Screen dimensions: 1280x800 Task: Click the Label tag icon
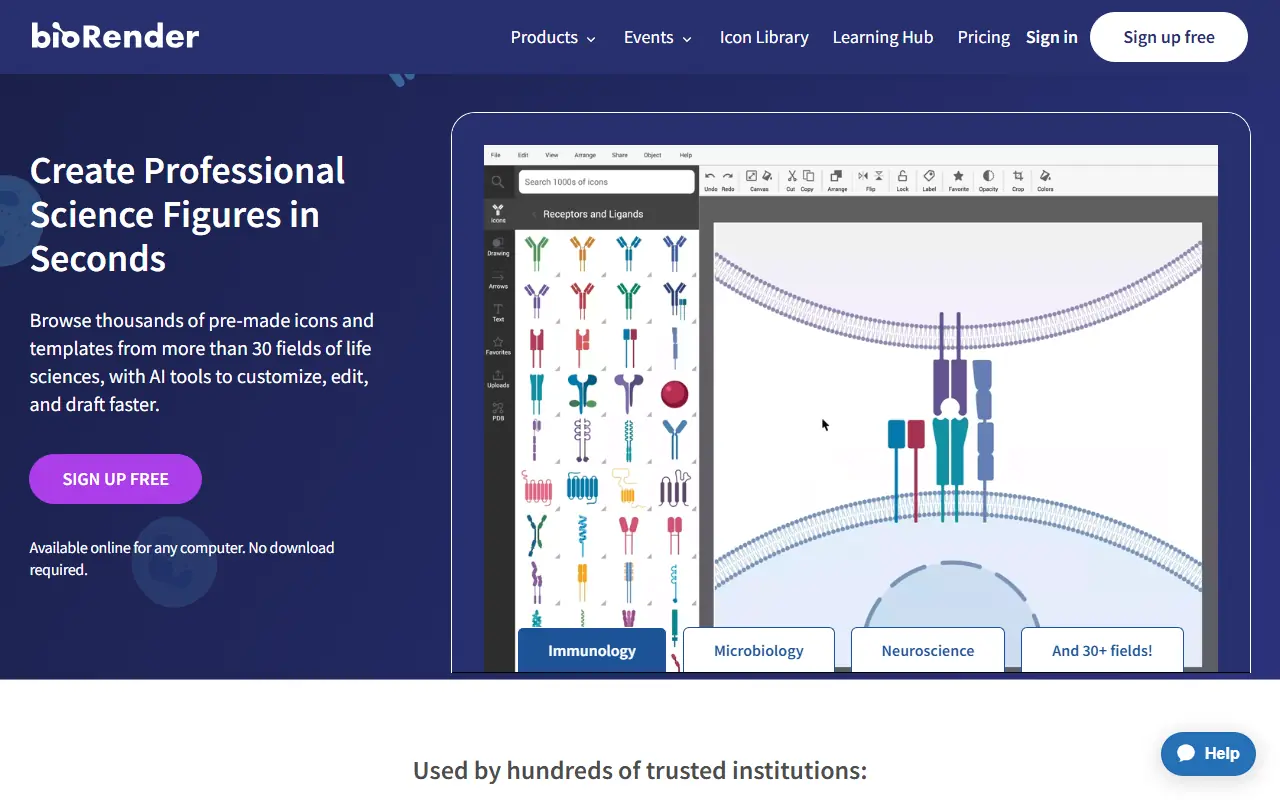tap(929, 177)
